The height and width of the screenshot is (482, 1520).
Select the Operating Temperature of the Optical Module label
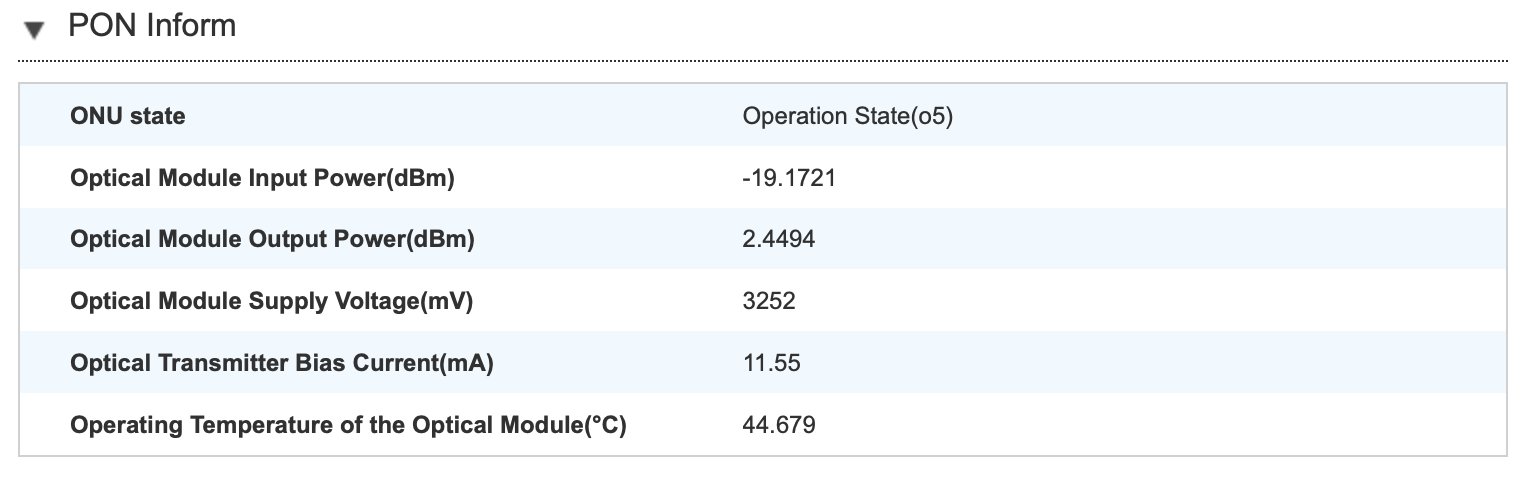pos(348,425)
